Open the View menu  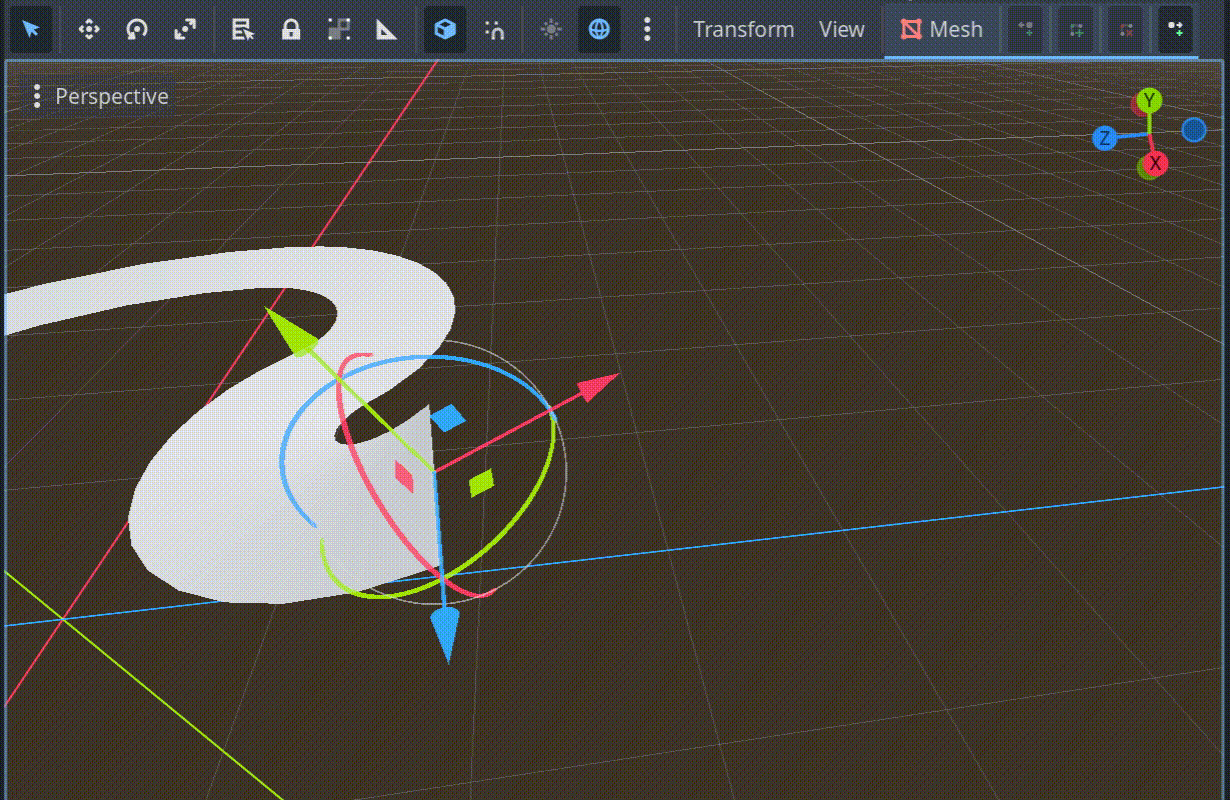pos(841,29)
